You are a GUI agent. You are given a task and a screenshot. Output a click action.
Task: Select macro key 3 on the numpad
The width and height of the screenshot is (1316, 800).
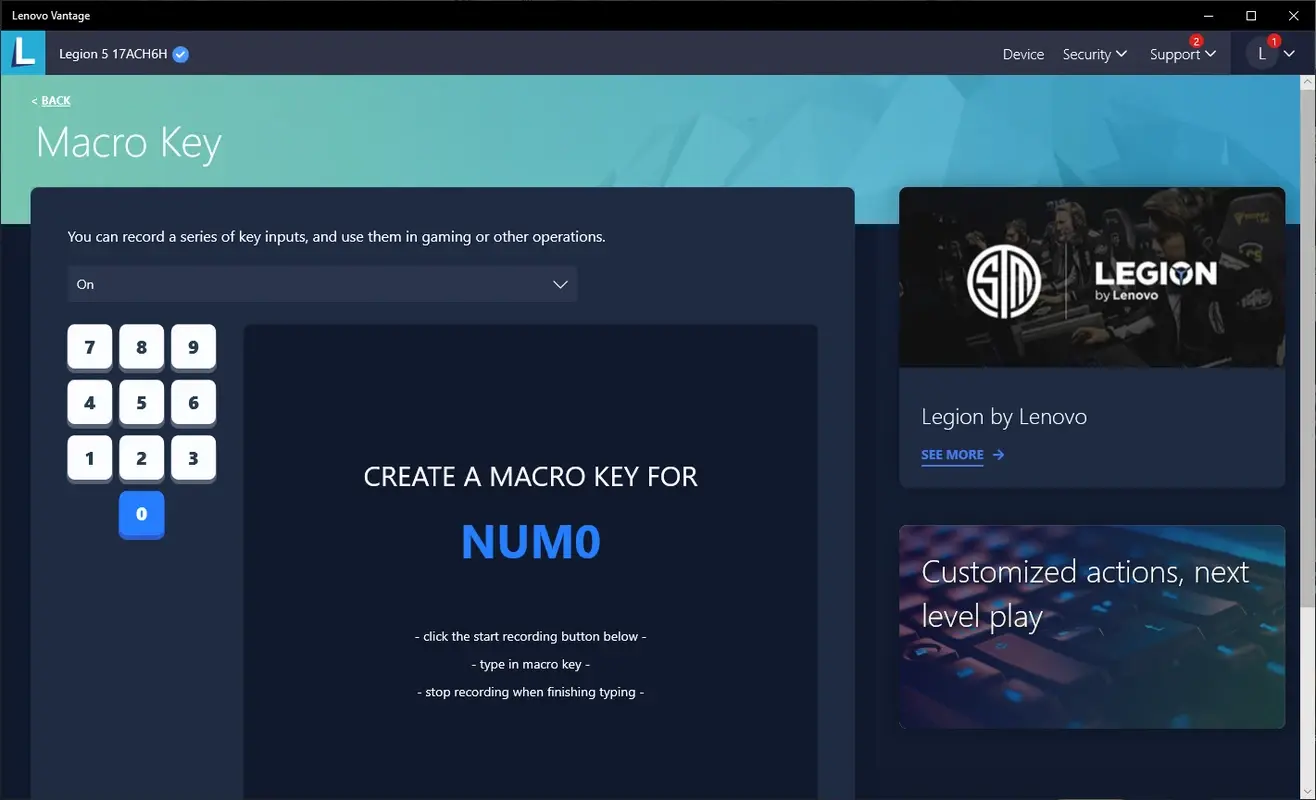[193, 458]
